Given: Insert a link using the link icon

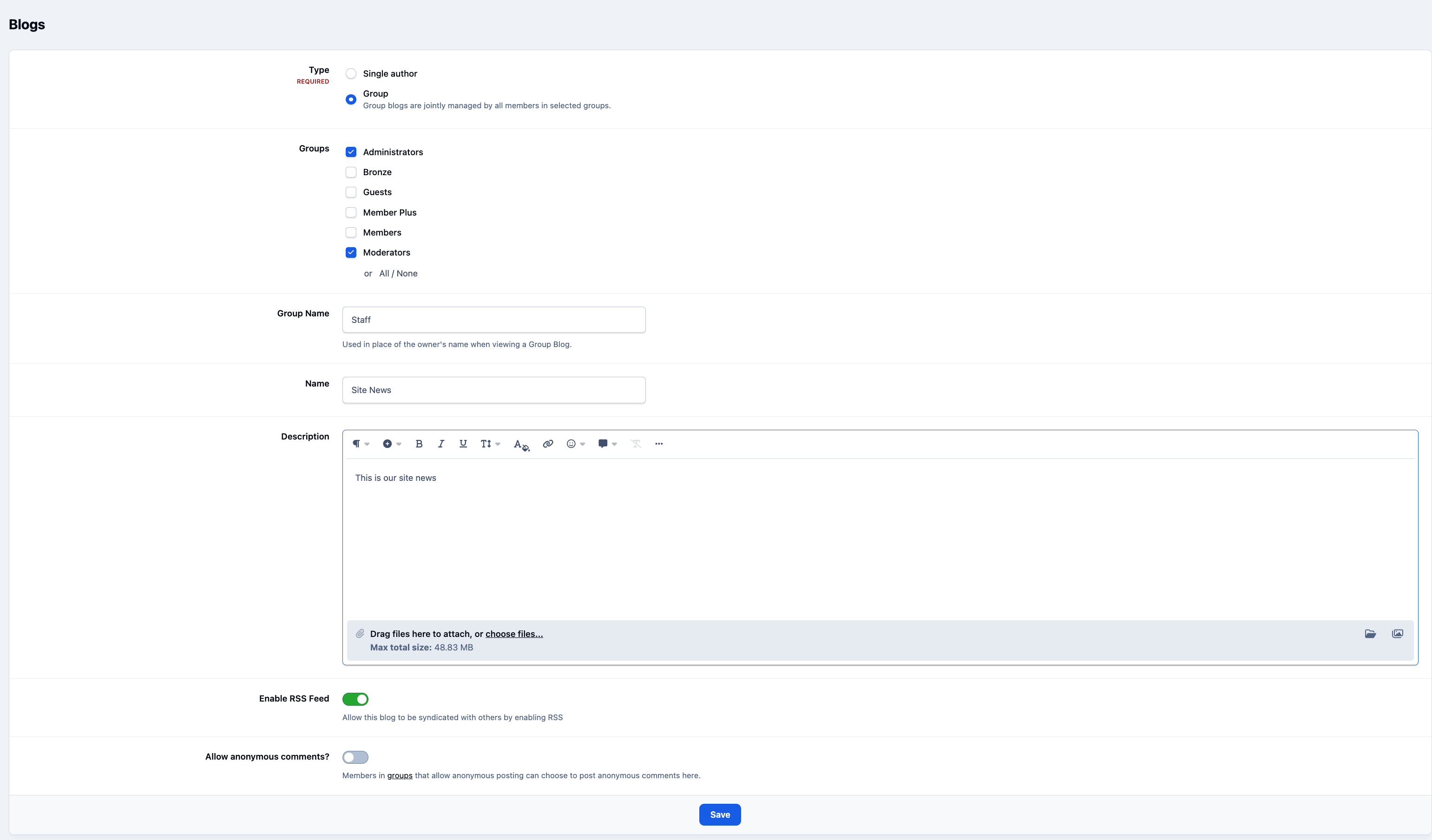Looking at the screenshot, I should pos(548,444).
